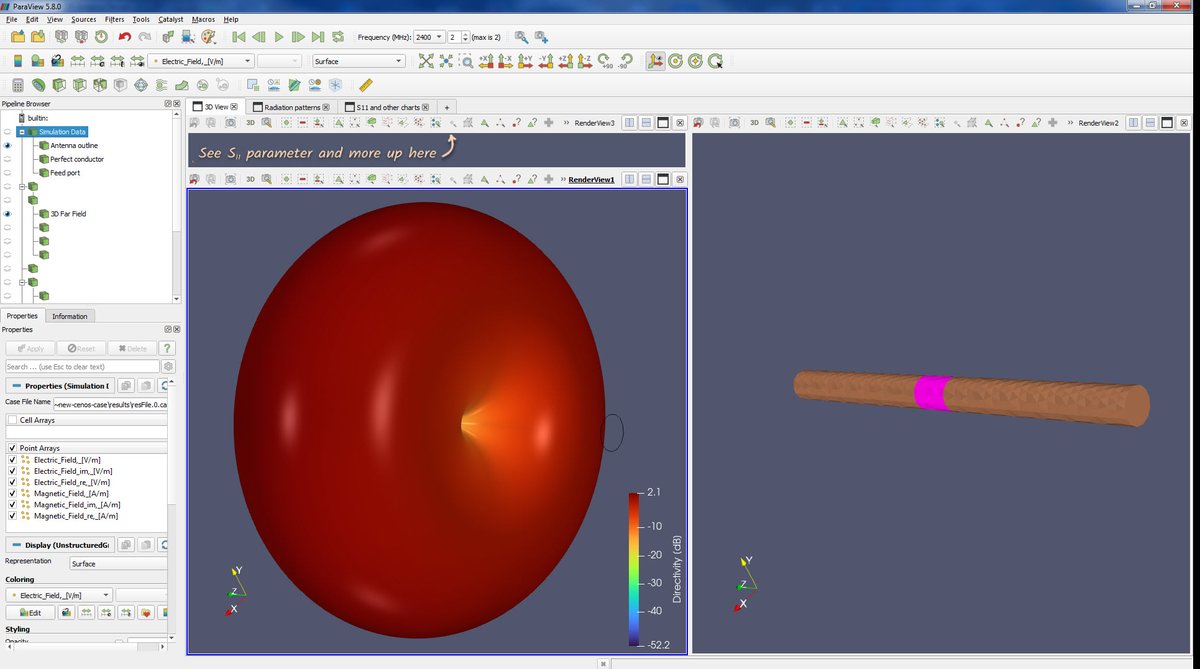Click the Delete button
Screen dimensions: 1200x669
[x=131, y=348]
